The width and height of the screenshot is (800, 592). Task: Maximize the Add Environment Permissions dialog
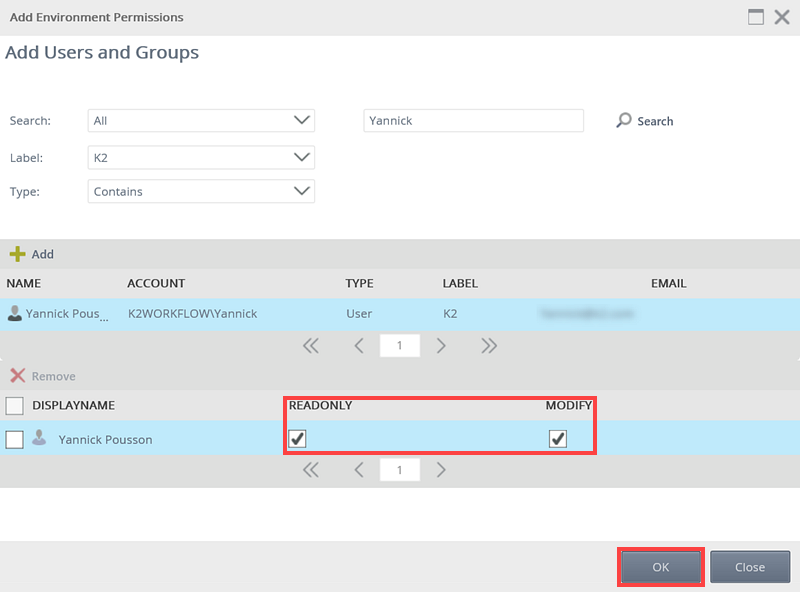[x=756, y=17]
